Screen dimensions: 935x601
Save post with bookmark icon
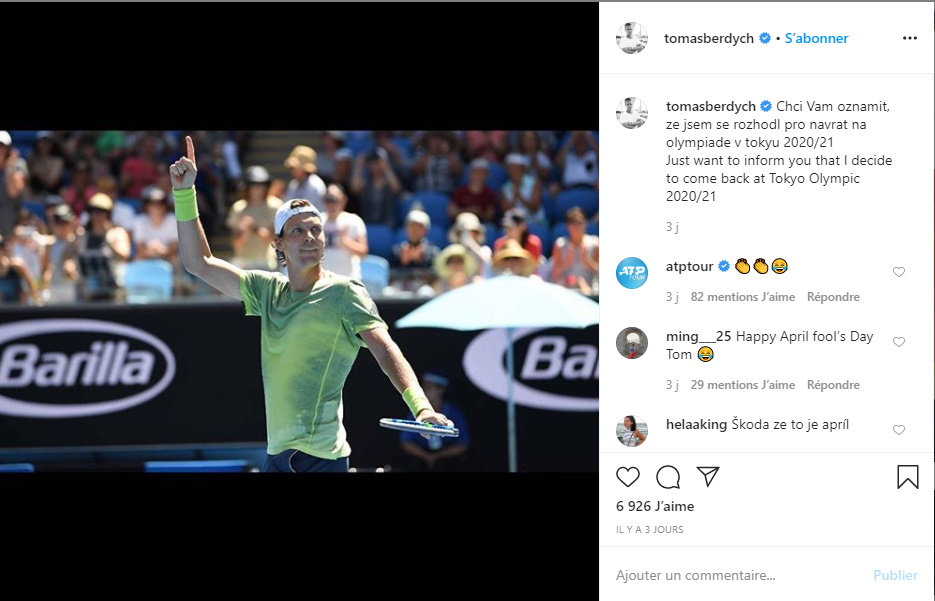click(x=908, y=477)
